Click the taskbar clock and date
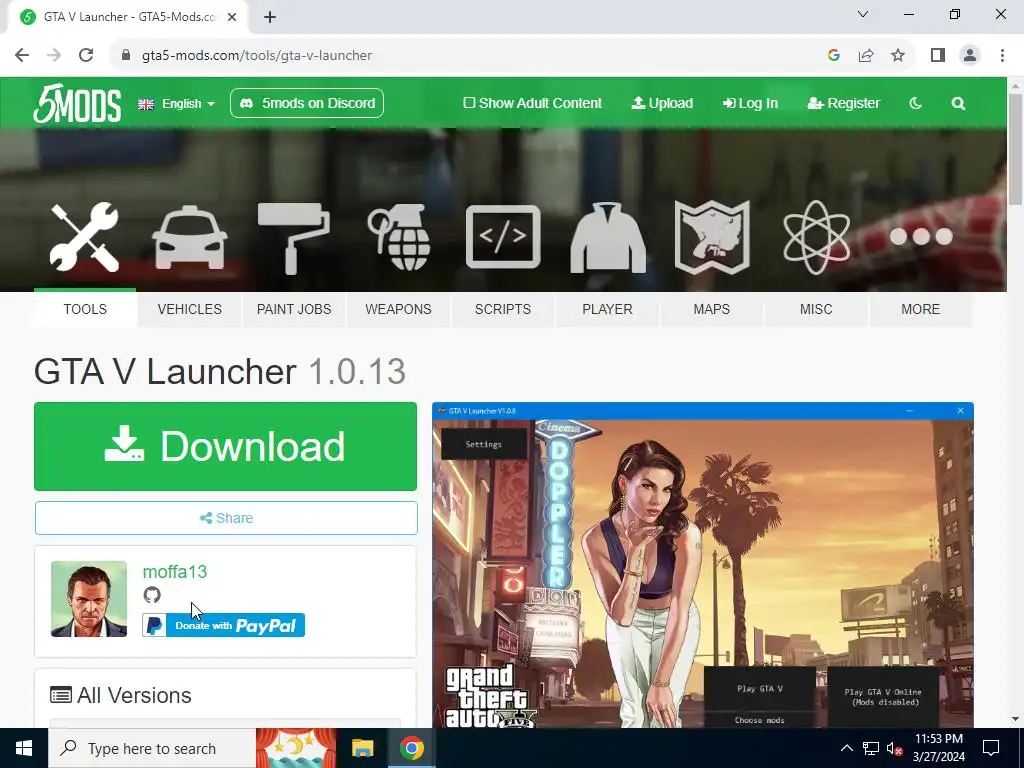Image resolution: width=1024 pixels, height=768 pixels. coord(939,748)
